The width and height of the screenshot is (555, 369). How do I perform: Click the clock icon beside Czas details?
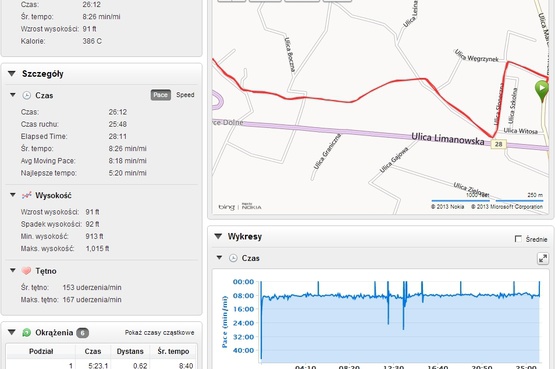click(x=27, y=95)
